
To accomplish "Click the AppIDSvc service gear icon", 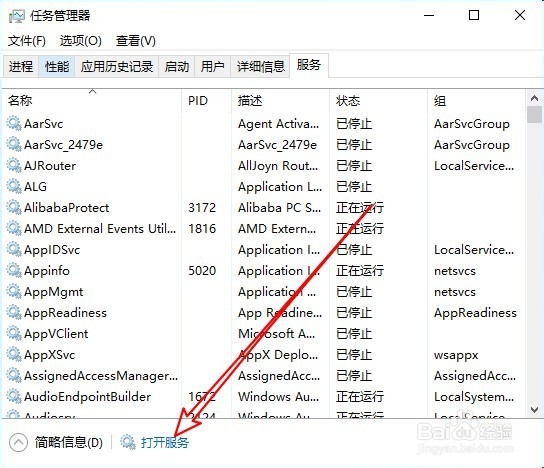I will [x=14, y=249].
